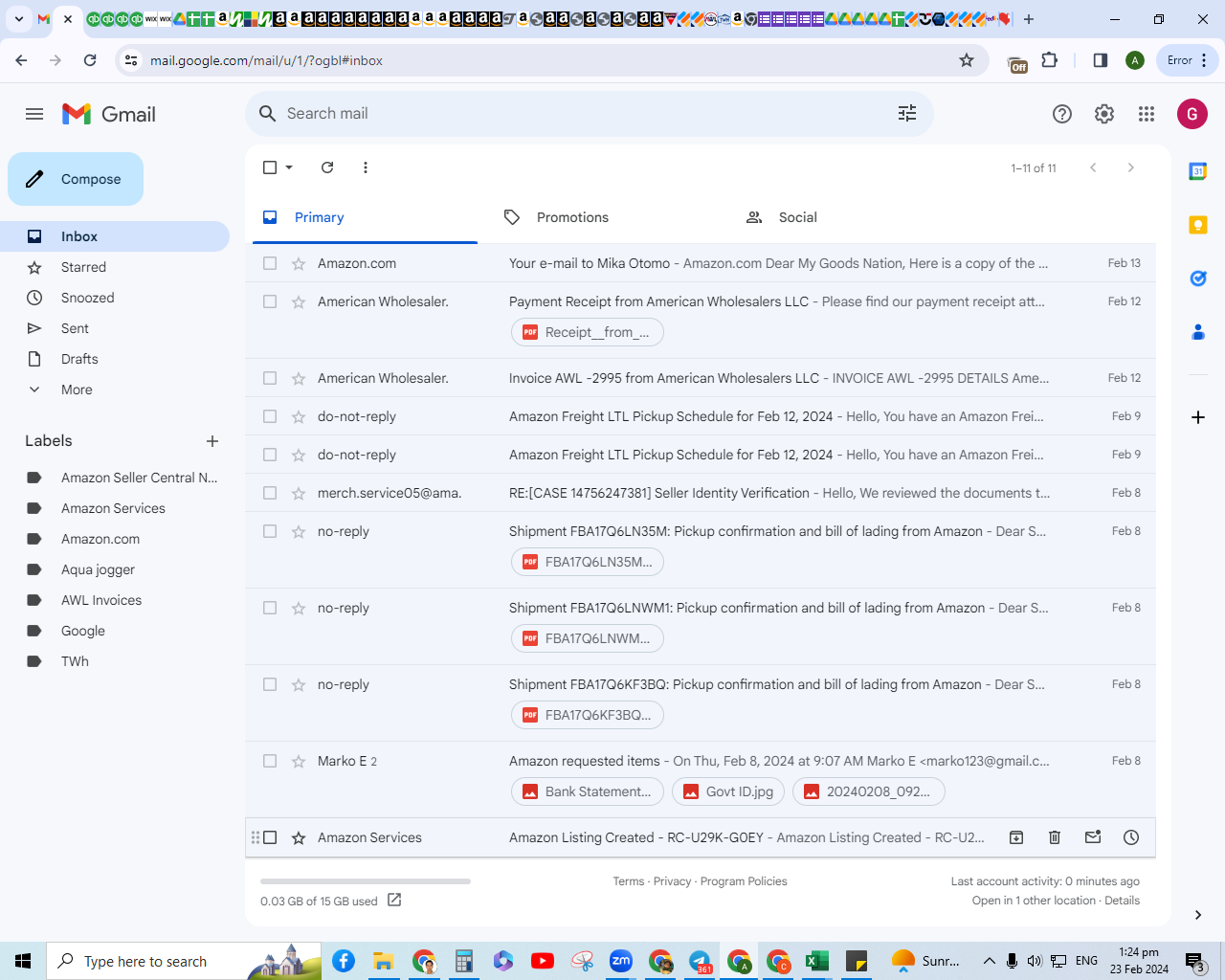Image resolution: width=1225 pixels, height=980 pixels.
Task: Tick the select-all checkbox in toolbar
Action: point(270,167)
